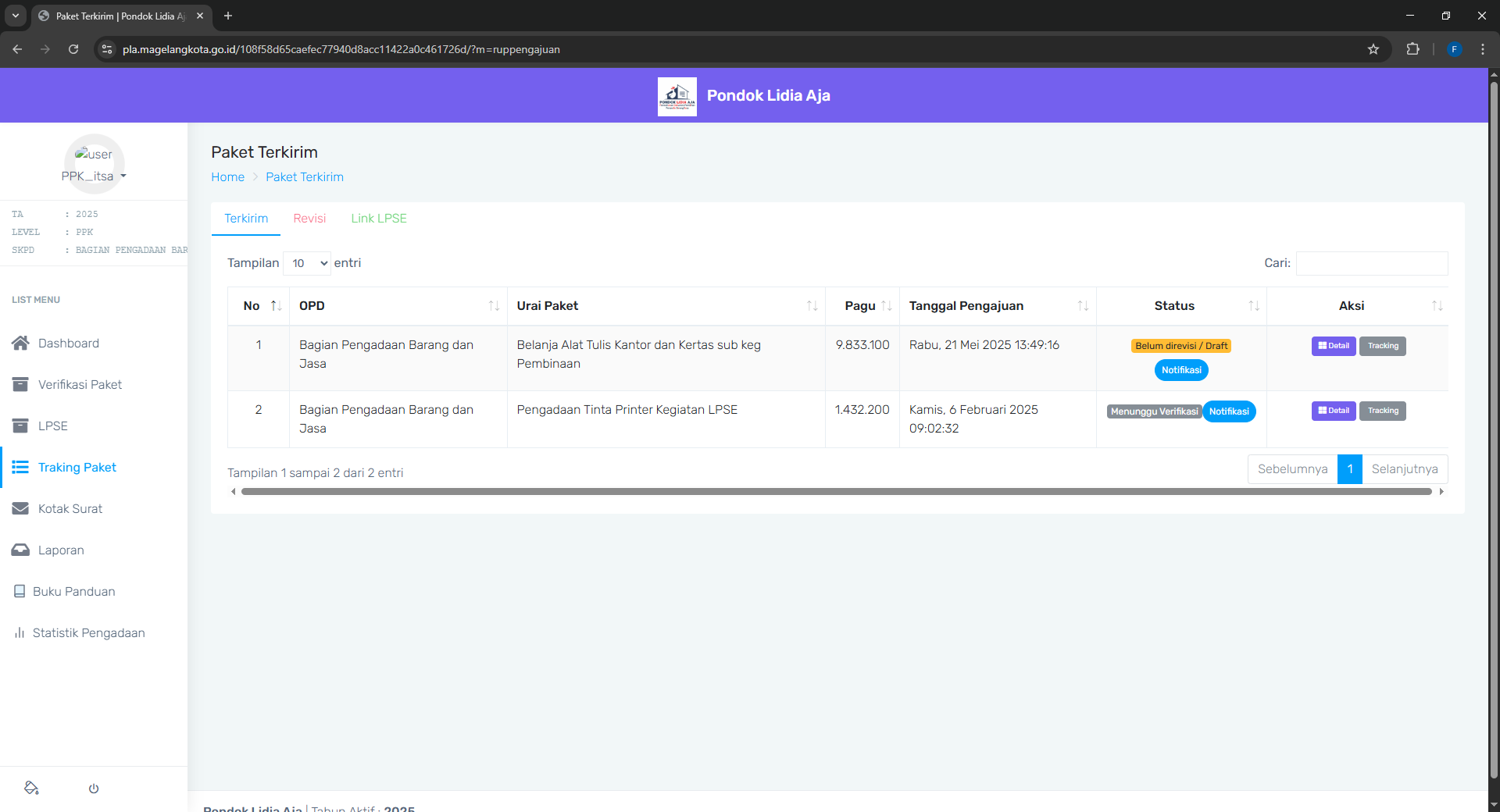Open browser extensions puzzle icon

[x=1412, y=49]
